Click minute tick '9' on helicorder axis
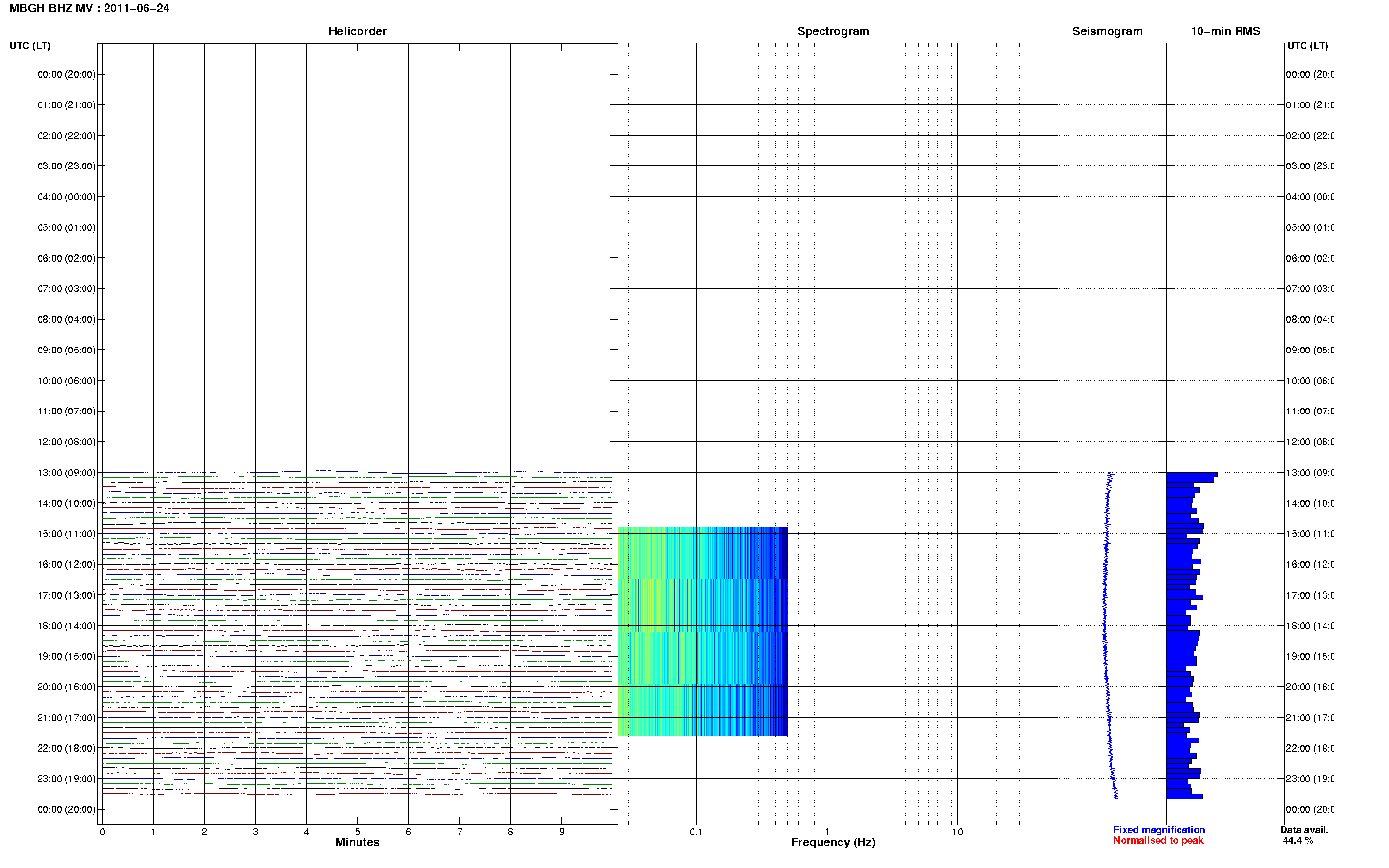Screen dimensions: 1389x868 [x=562, y=832]
